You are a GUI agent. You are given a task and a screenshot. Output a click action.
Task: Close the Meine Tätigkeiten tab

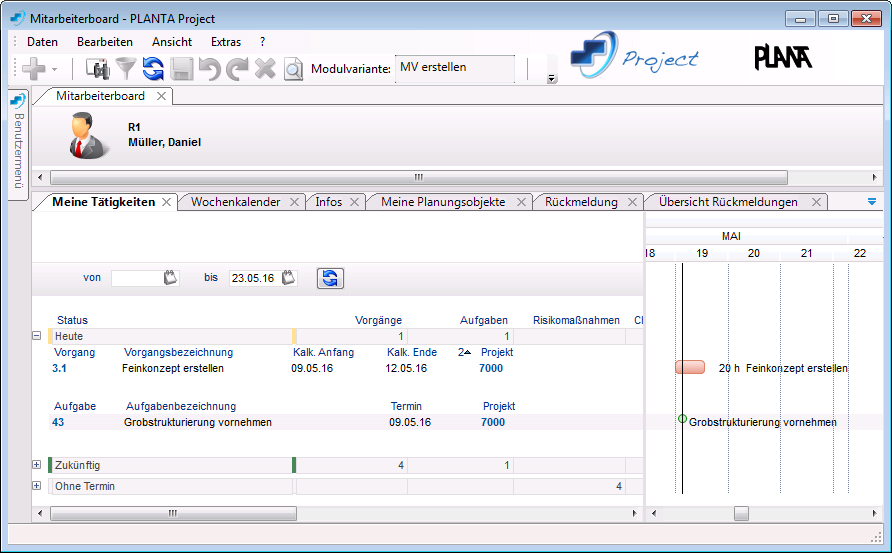[x=166, y=202]
